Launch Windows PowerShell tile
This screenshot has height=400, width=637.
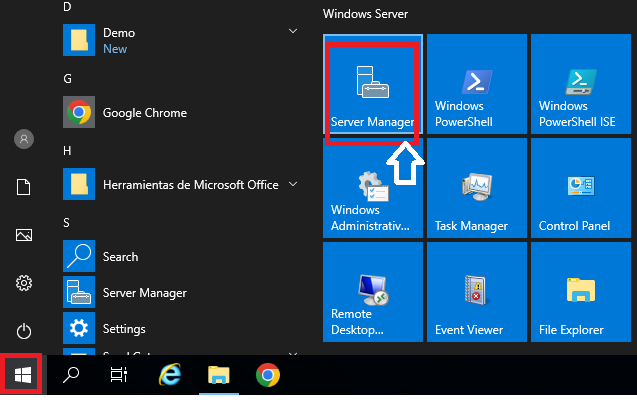click(x=477, y=84)
